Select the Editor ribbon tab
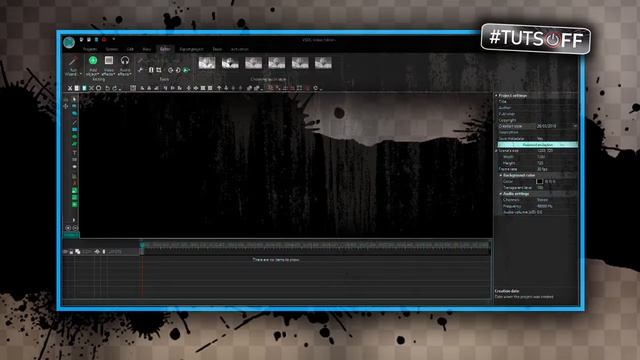 click(x=165, y=49)
